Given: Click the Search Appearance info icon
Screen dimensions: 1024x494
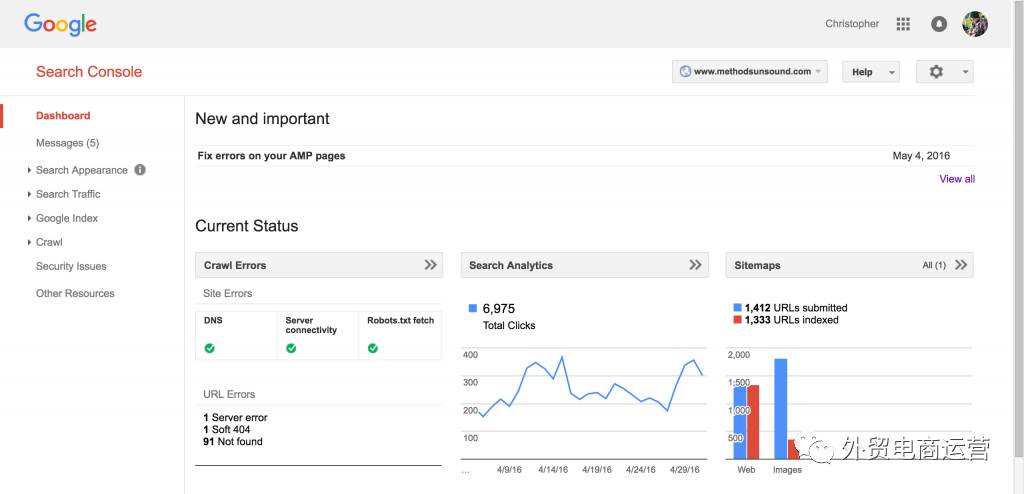Looking at the screenshot, I should coord(140,170).
